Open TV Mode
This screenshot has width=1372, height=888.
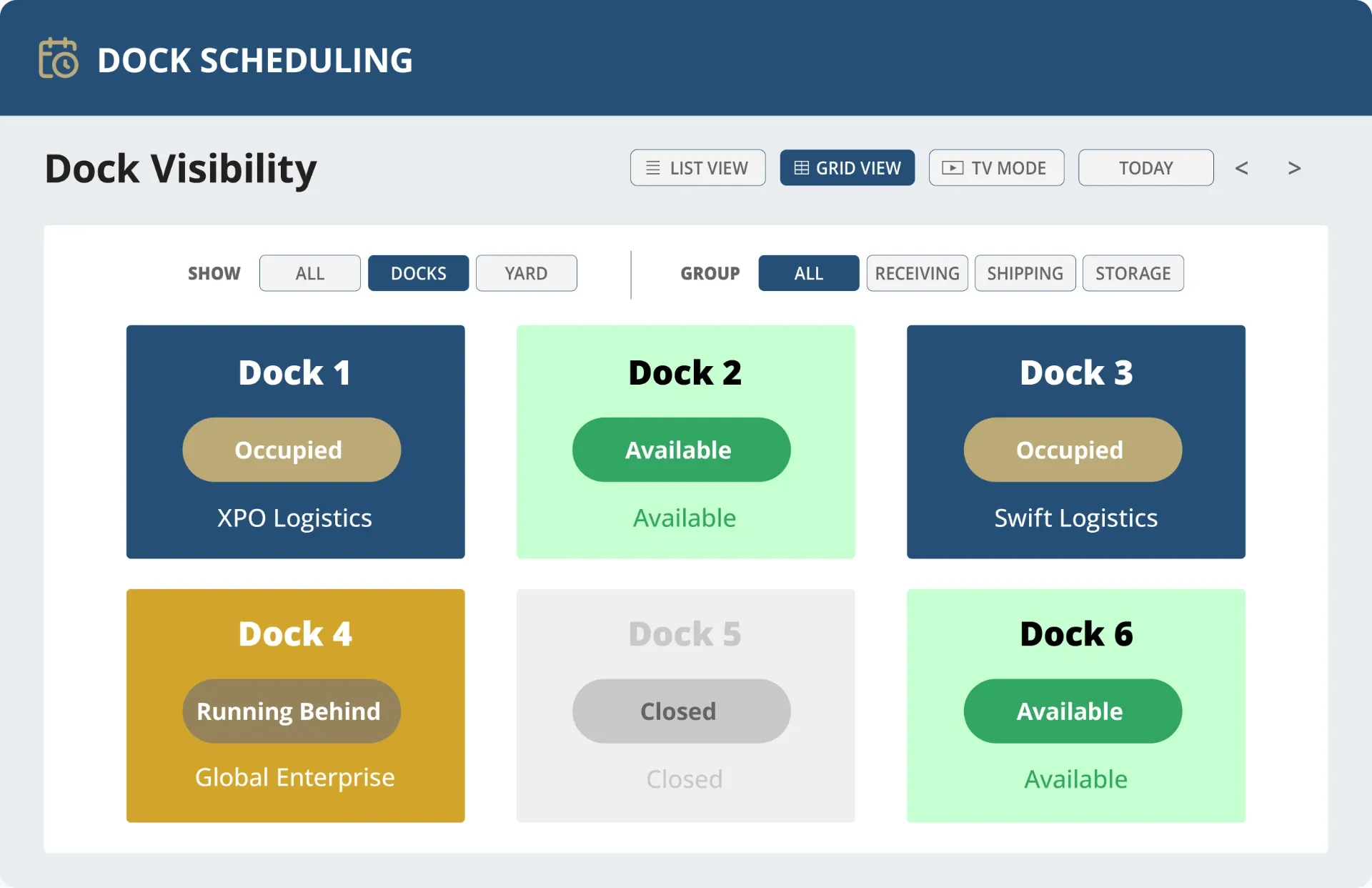(996, 168)
